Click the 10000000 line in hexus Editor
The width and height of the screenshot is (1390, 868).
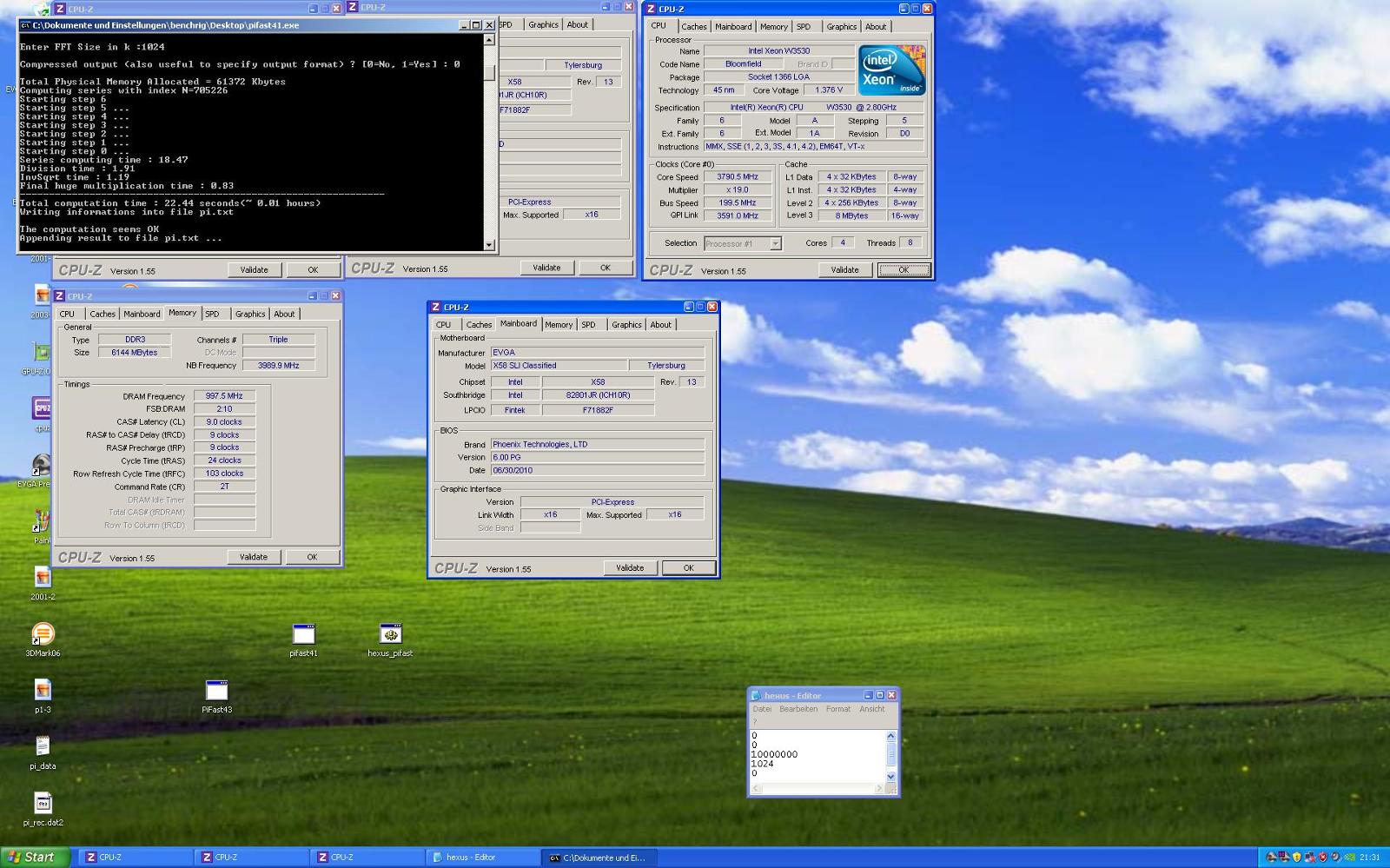pos(774,754)
